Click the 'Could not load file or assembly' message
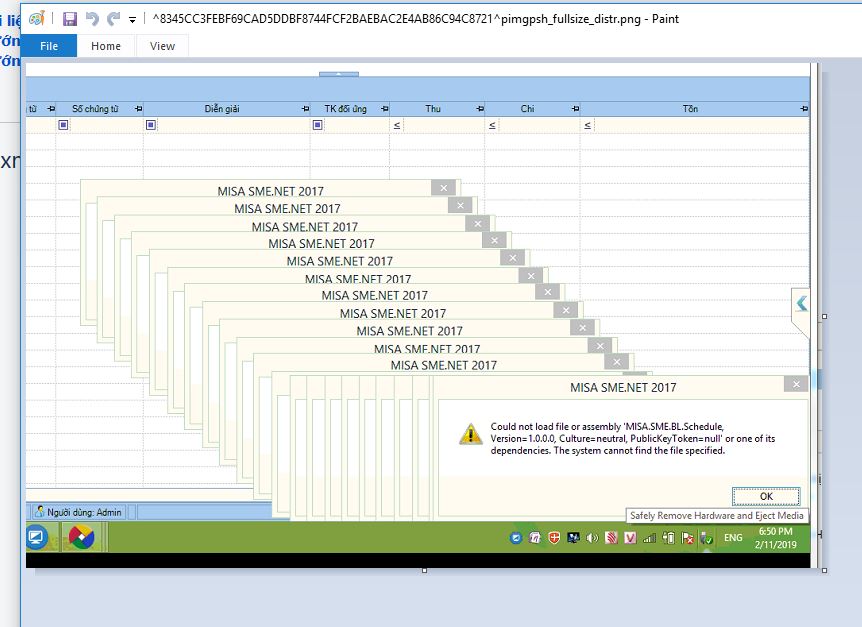The height and width of the screenshot is (627, 862). tap(633, 439)
